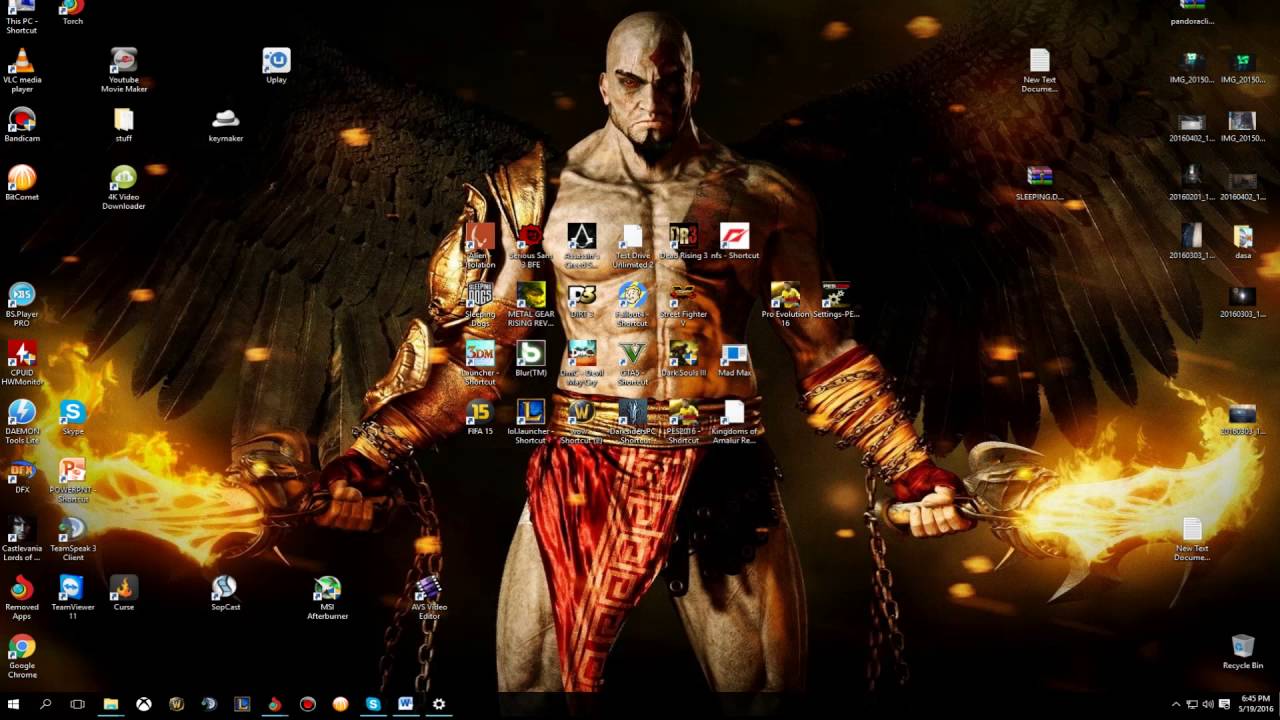1280x720 pixels.
Task: Select Pro Evolution 16 icon
Action: (785, 306)
